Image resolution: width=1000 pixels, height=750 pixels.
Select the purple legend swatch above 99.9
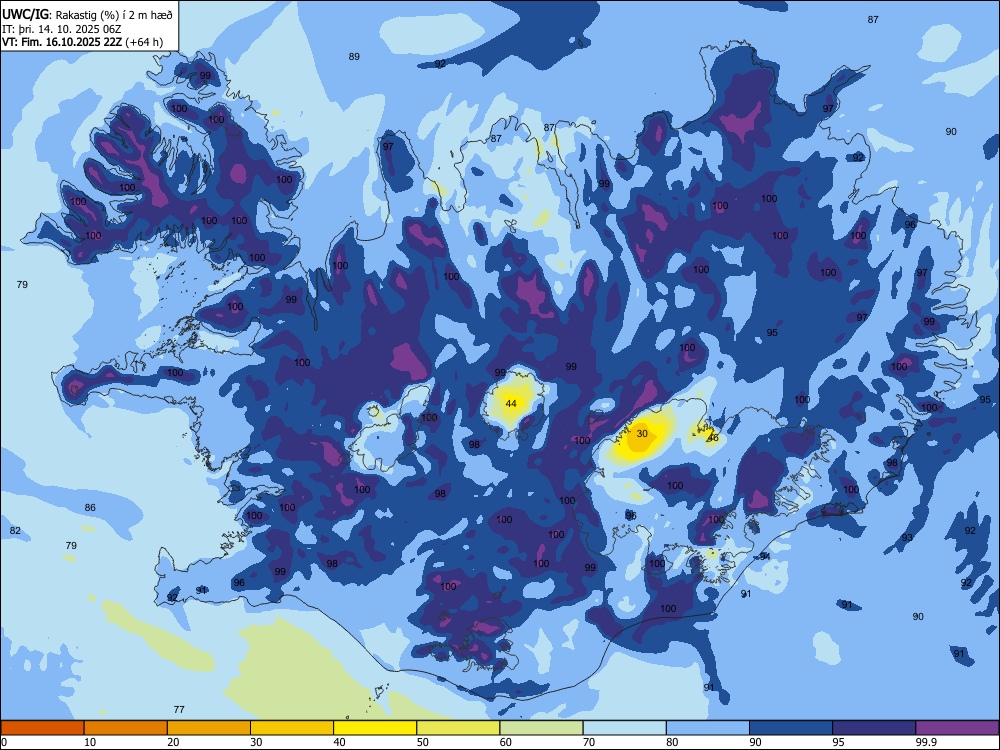[x=957, y=728]
